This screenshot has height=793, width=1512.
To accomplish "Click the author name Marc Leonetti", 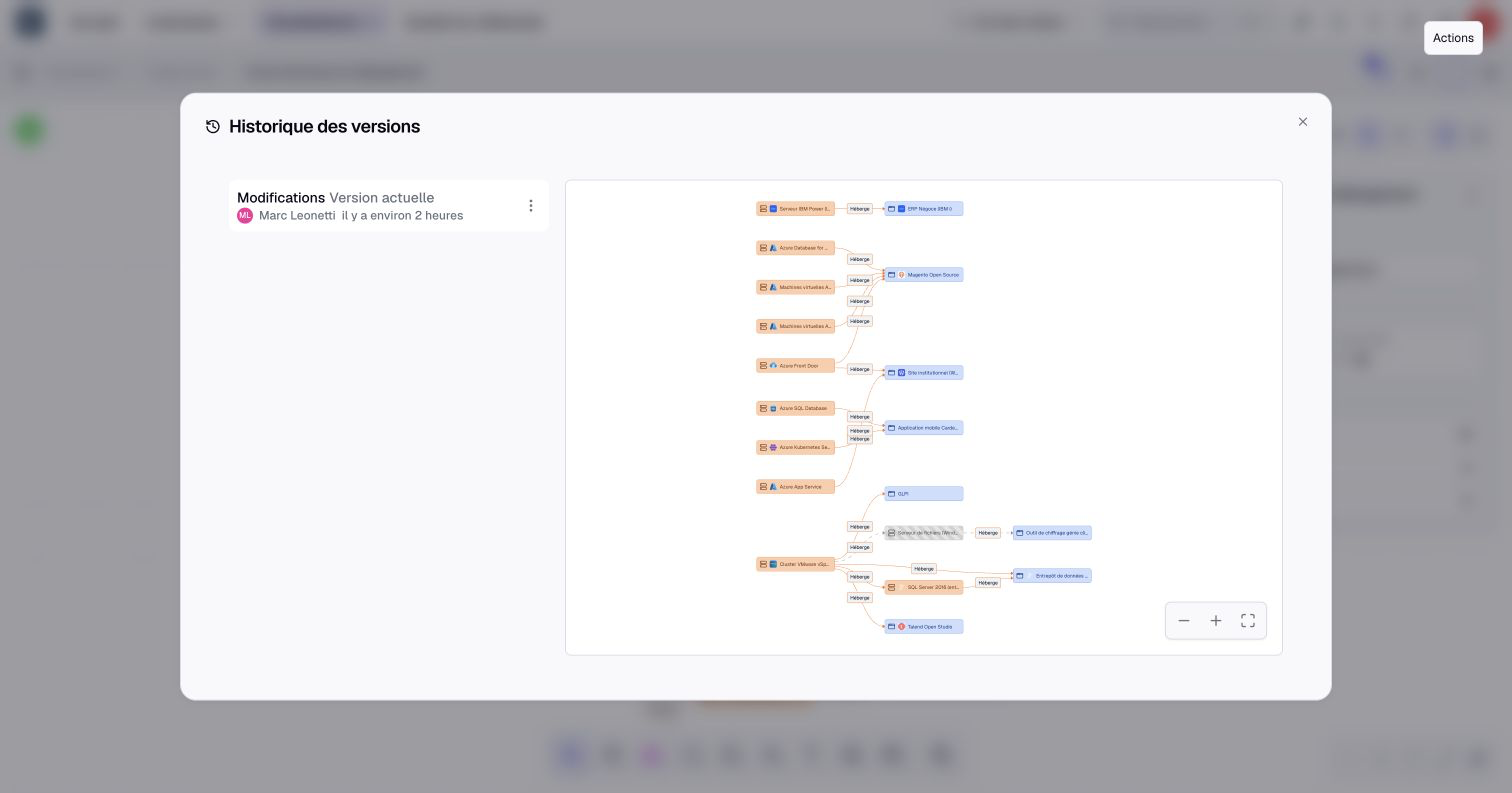I will tap(297, 216).
